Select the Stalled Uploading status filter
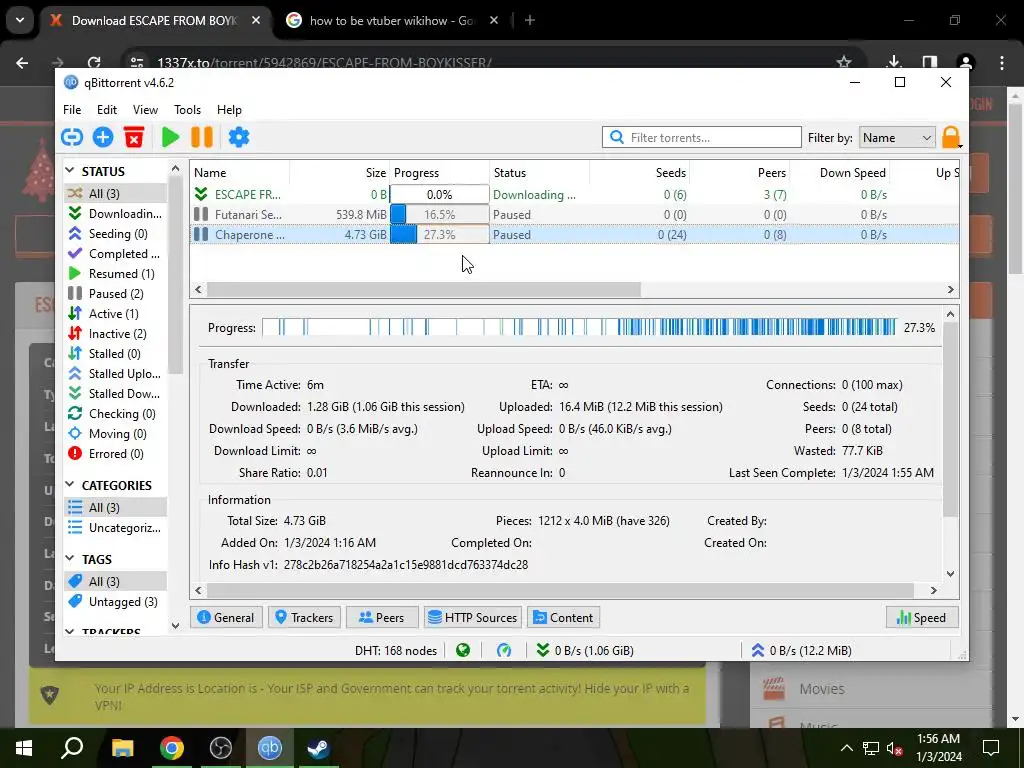 coord(116,374)
